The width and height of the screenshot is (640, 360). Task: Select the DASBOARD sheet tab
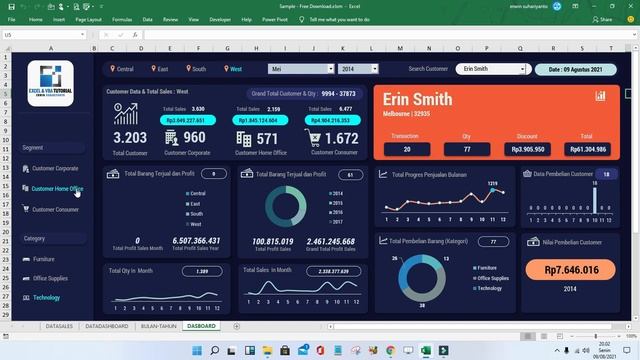tap(201, 326)
